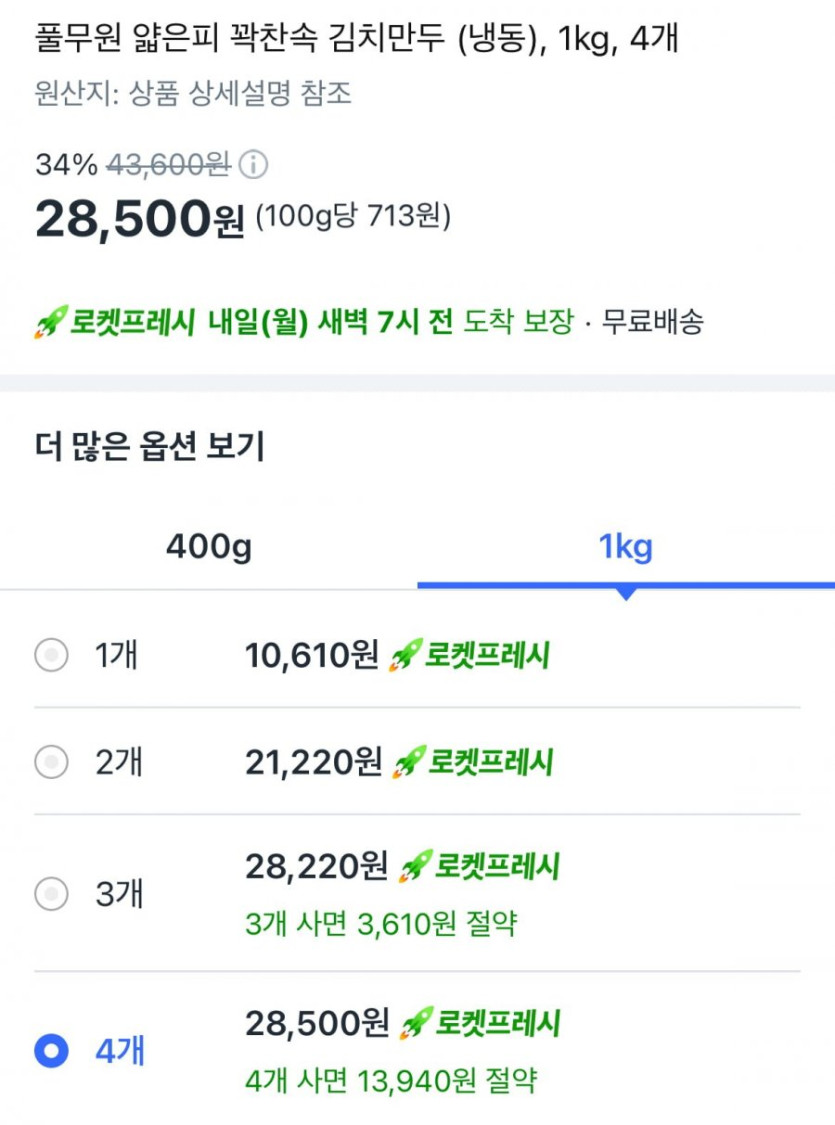This screenshot has height=1125, width=835.
Task: Click the 3개 사면 3,610원 절약 text
Action: pos(381,923)
